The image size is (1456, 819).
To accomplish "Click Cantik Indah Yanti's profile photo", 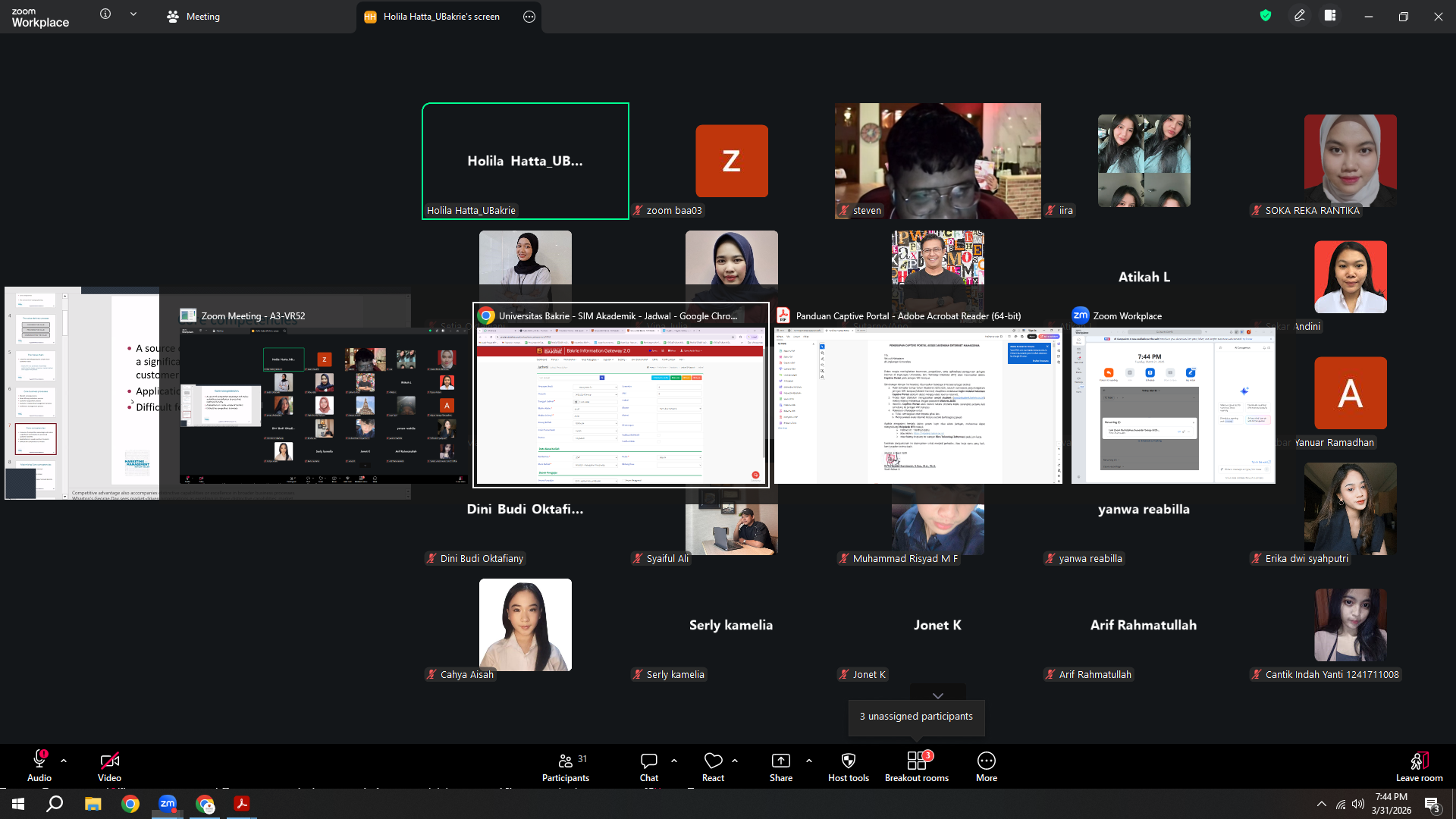I will (x=1351, y=625).
